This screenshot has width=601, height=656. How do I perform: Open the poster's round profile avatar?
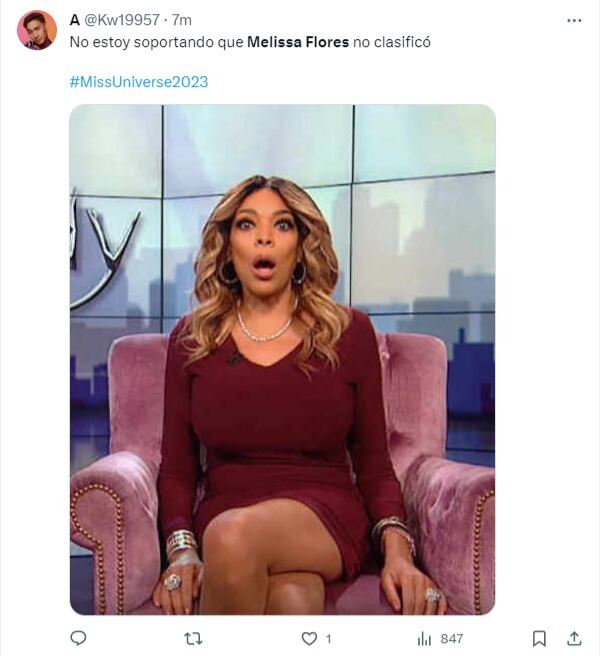(37, 30)
